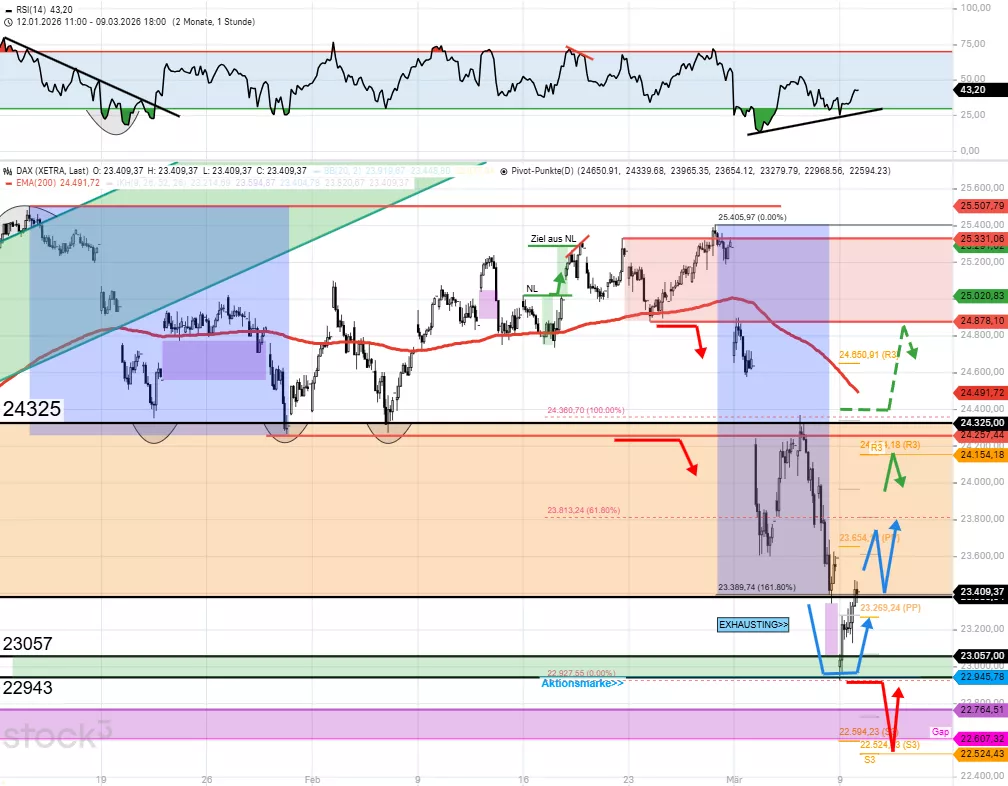Click the large 23057 support level label
The height and width of the screenshot is (786, 1008).
click(x=27, y=644)
